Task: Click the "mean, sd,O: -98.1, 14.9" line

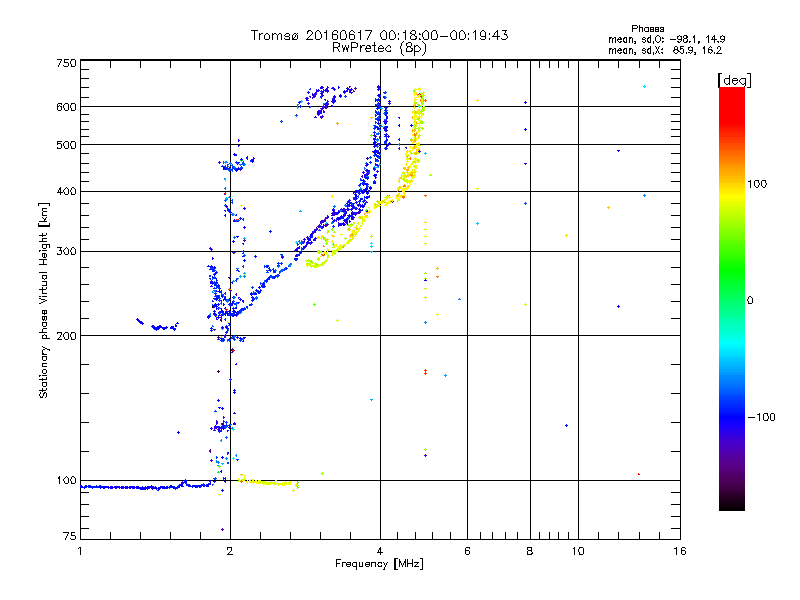Action: tap(666, 39)
